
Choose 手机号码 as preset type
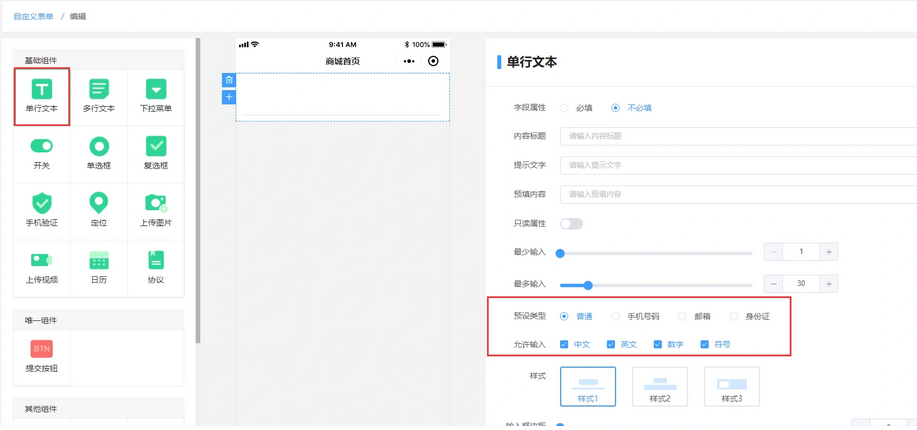click(x=616, y=316)
